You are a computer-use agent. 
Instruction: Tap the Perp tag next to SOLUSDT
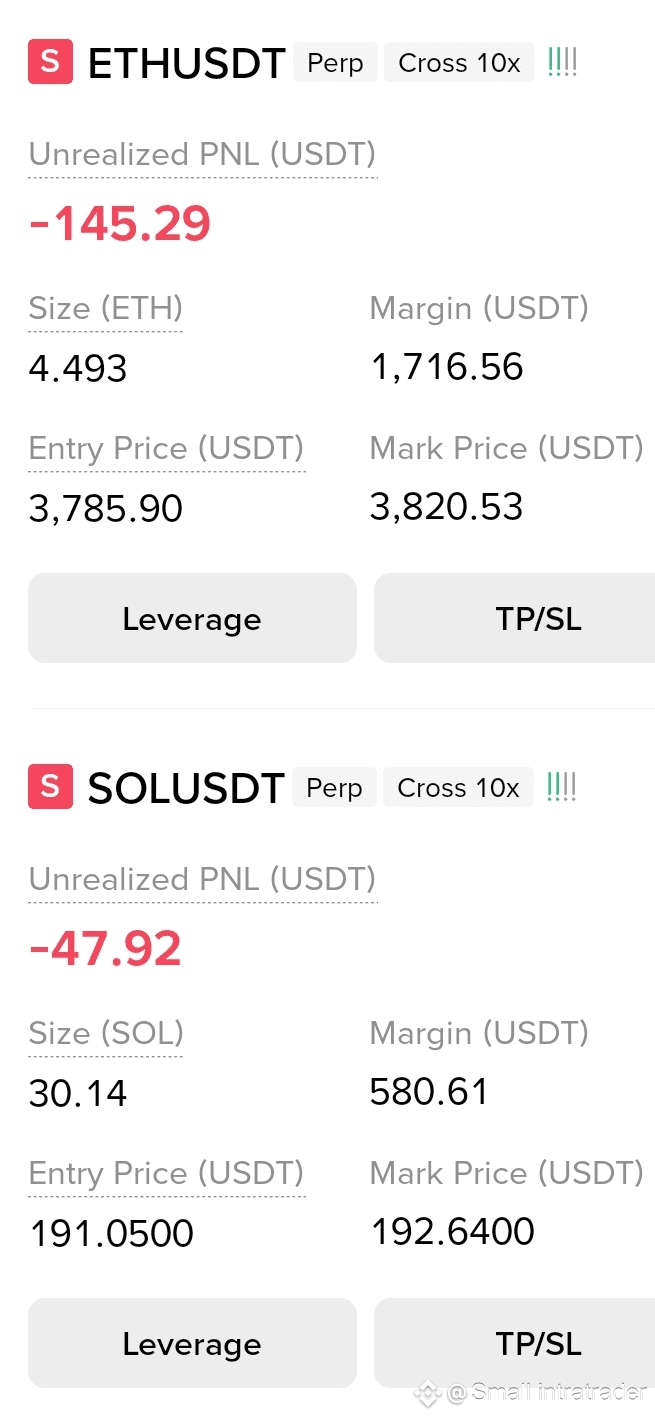tap(334, 788)
